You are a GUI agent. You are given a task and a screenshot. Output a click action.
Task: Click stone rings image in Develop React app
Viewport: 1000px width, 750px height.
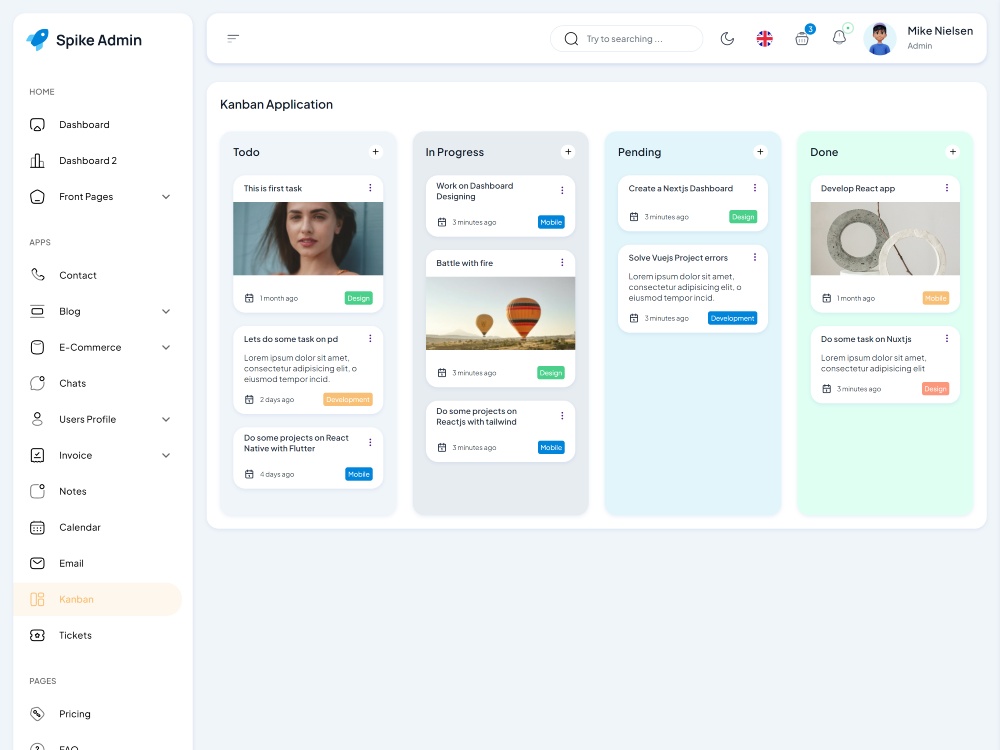coord(885,239)
